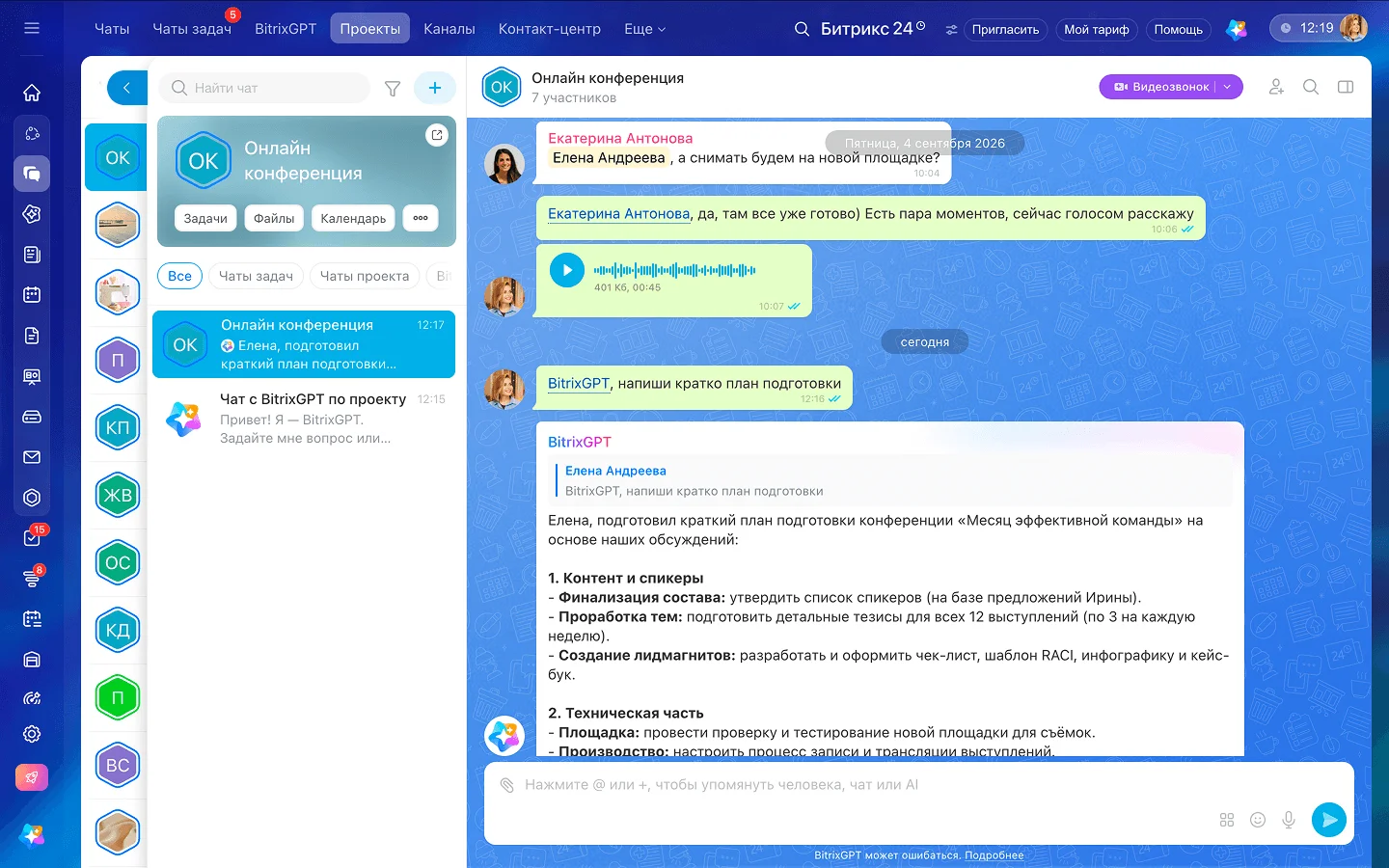Expand the Видеозвонок dropdown arrow

tap(1228, 87)
